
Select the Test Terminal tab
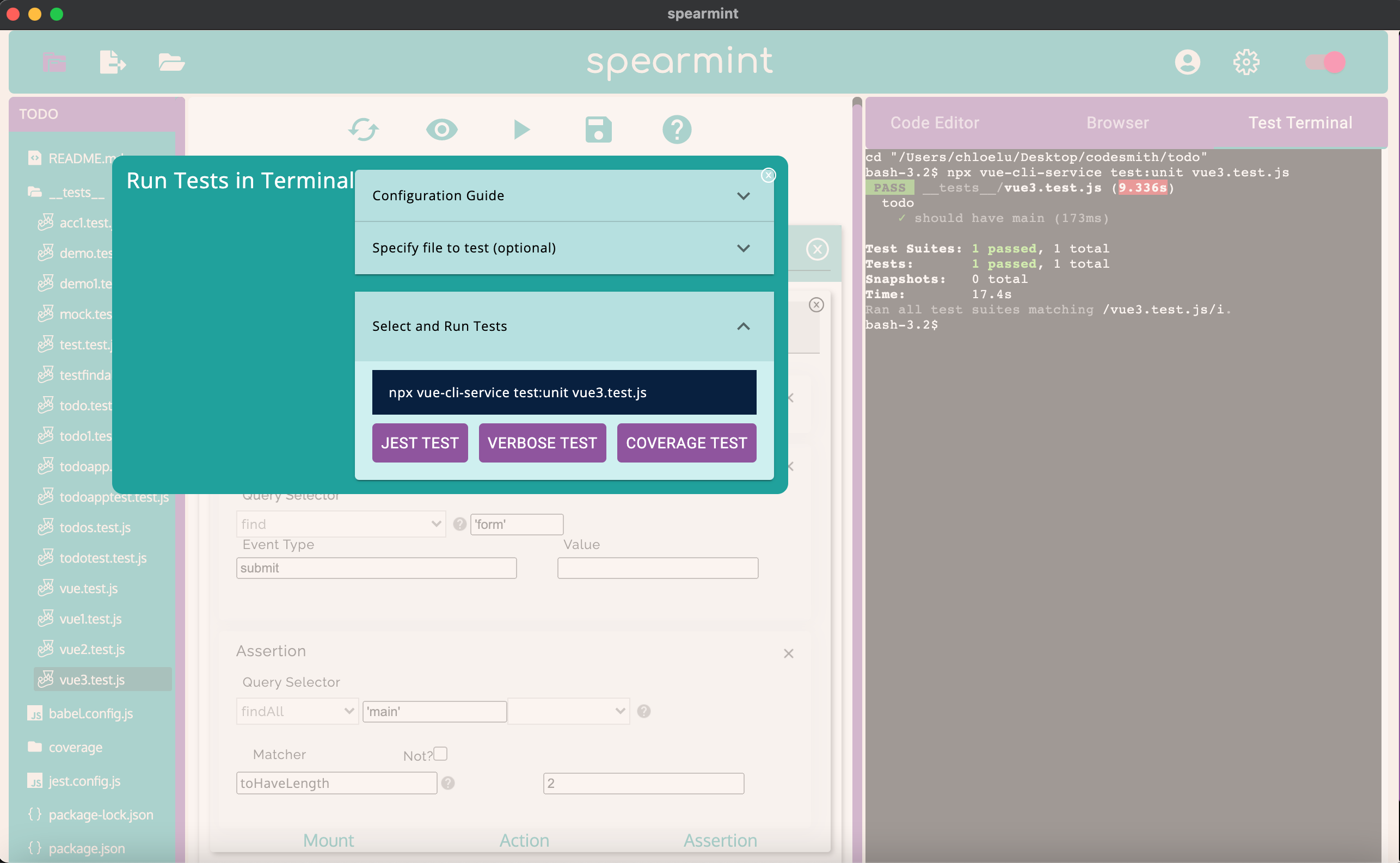click(x=1300, y=123)
